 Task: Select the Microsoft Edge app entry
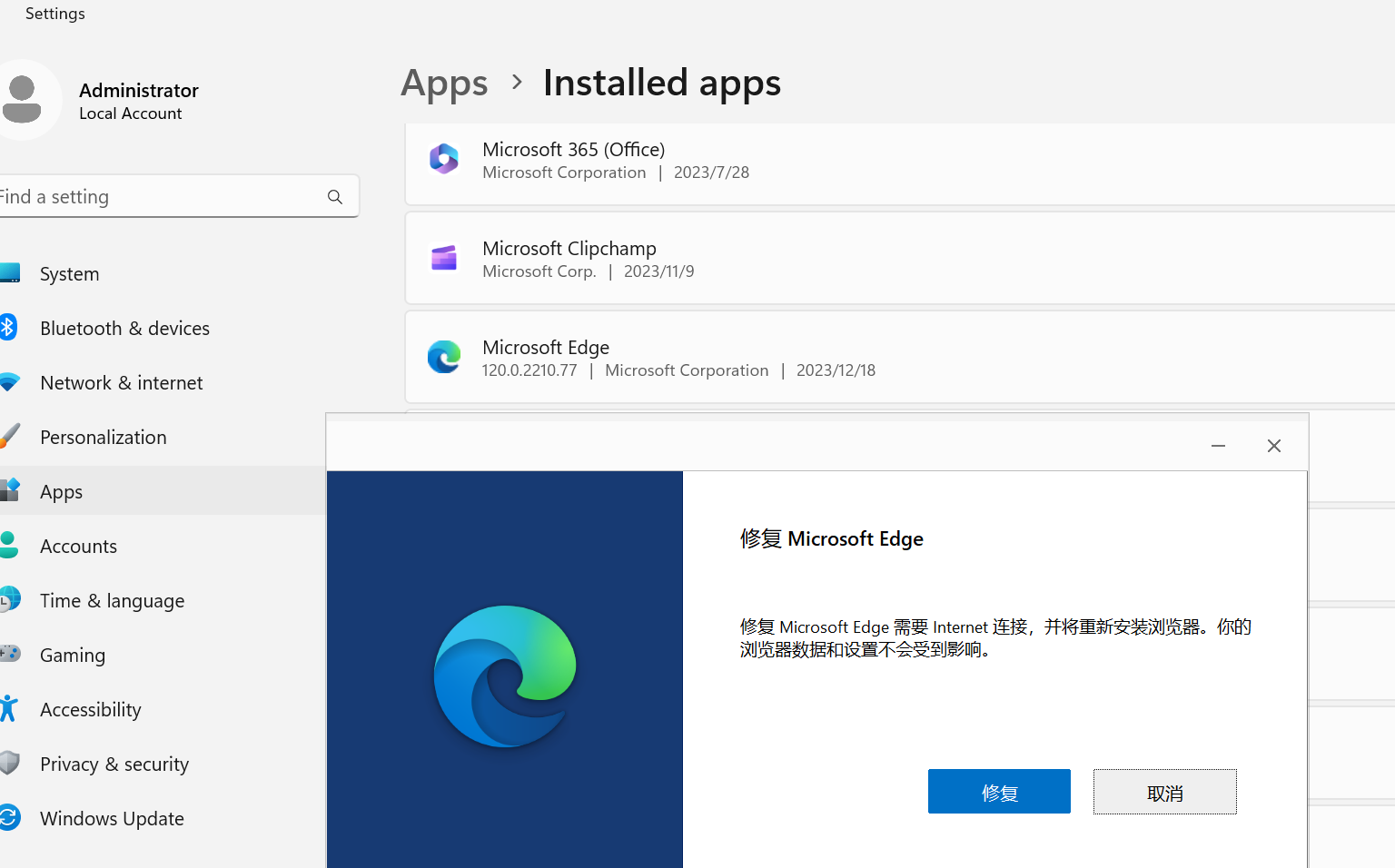tap(900, 357)
